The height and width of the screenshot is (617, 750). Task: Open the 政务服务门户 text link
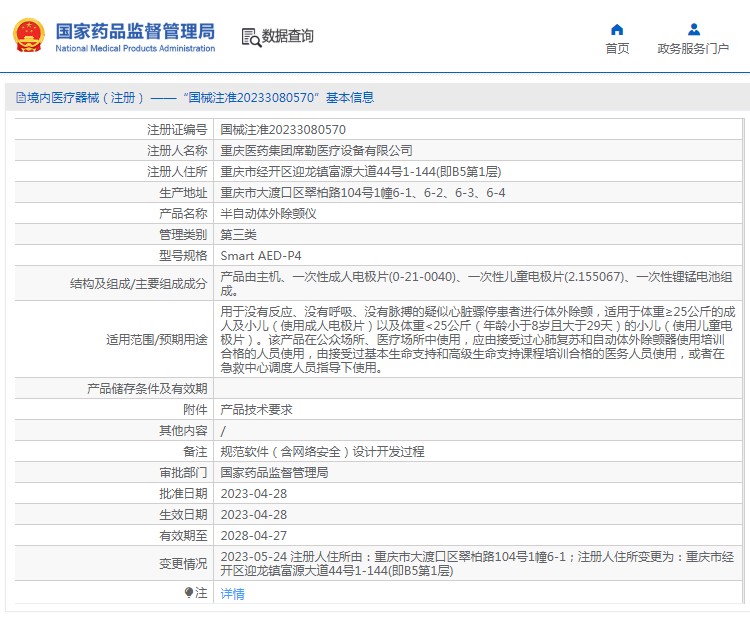tap(693, 49)
